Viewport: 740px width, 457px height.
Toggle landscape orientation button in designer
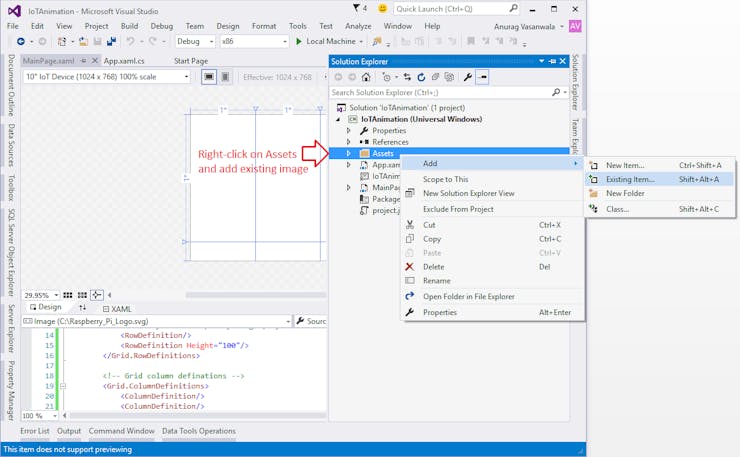click(209, 77)
